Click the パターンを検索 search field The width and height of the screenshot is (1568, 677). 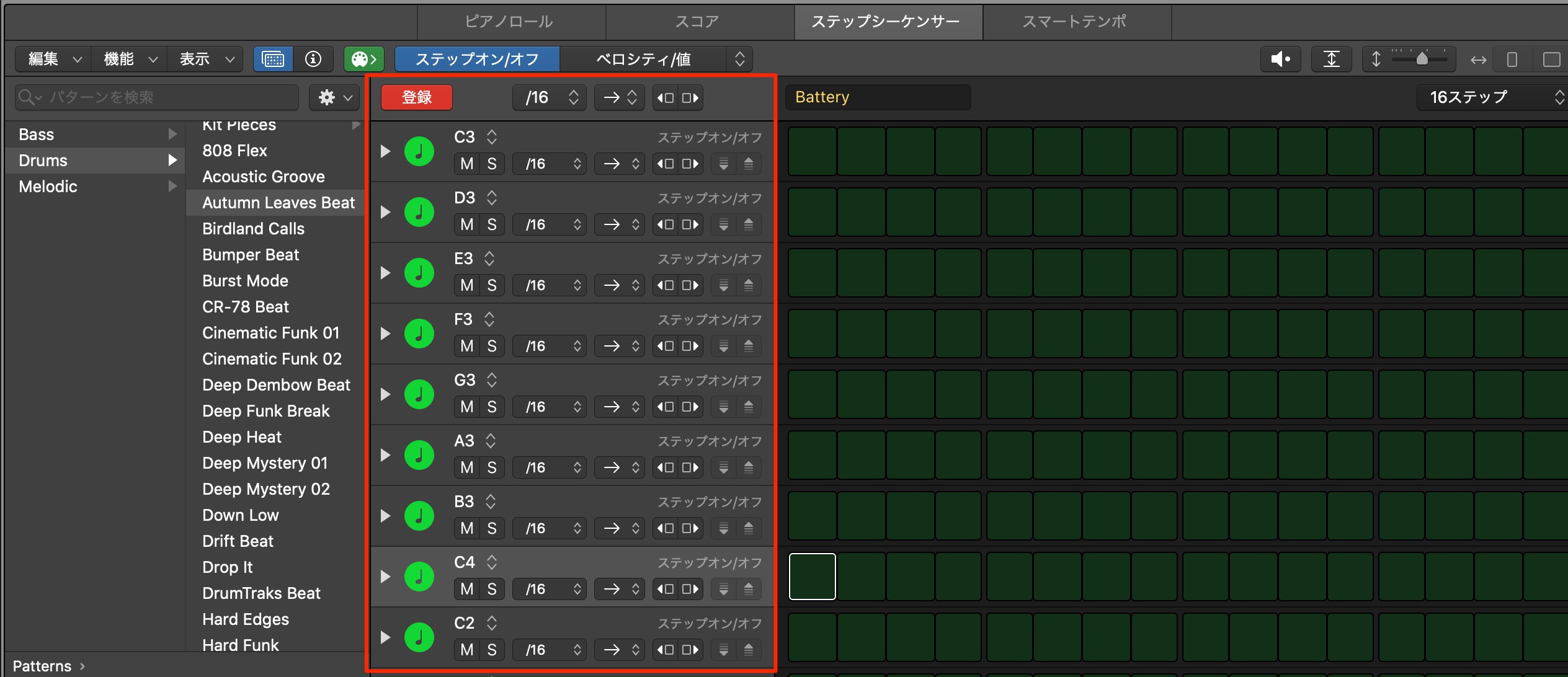click(x=156, y=97)
